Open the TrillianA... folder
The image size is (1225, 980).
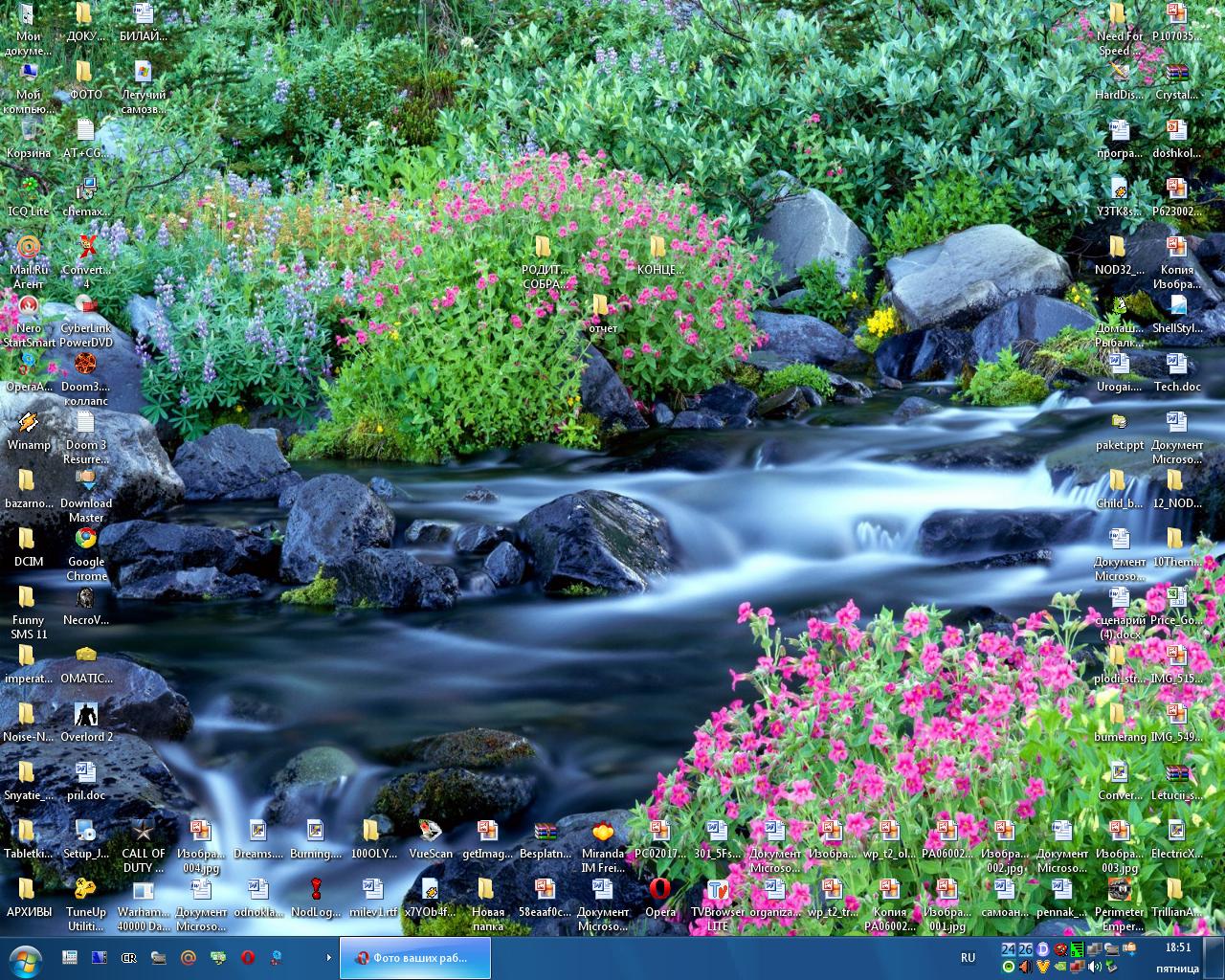pyautogui.click(x=1177, y=898)
